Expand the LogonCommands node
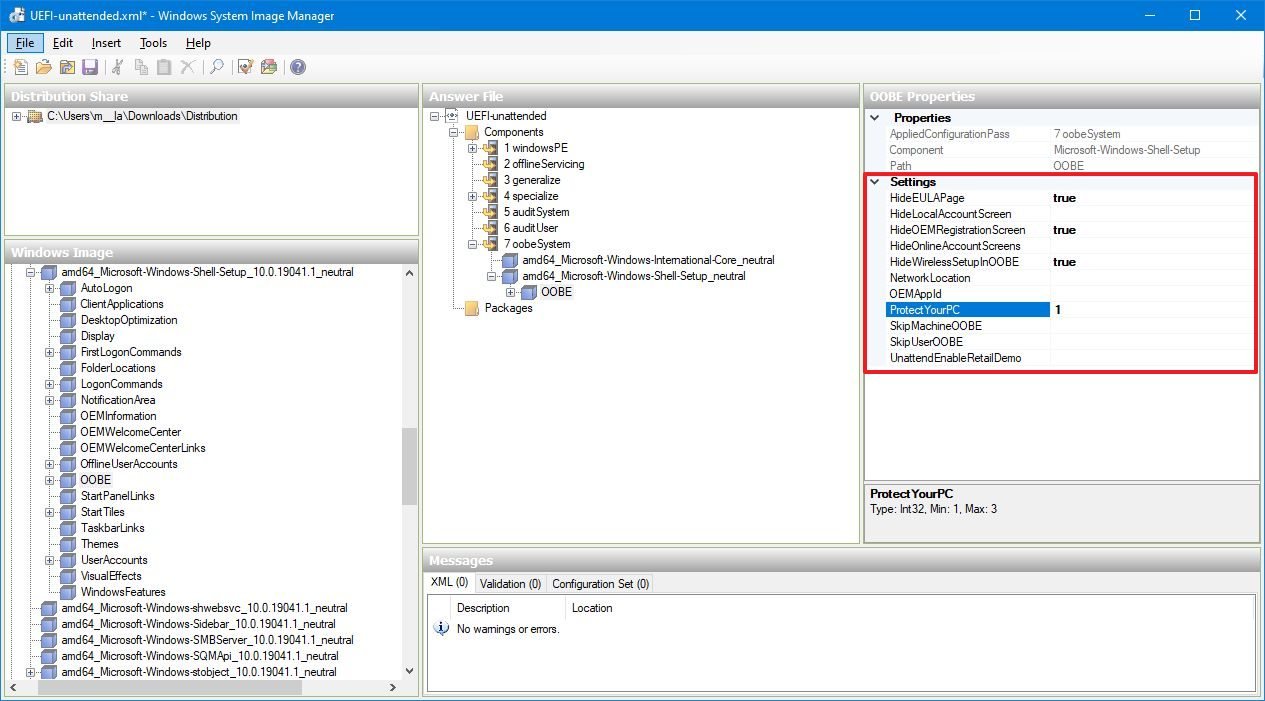1265x701 pixels. coord(49,384)
